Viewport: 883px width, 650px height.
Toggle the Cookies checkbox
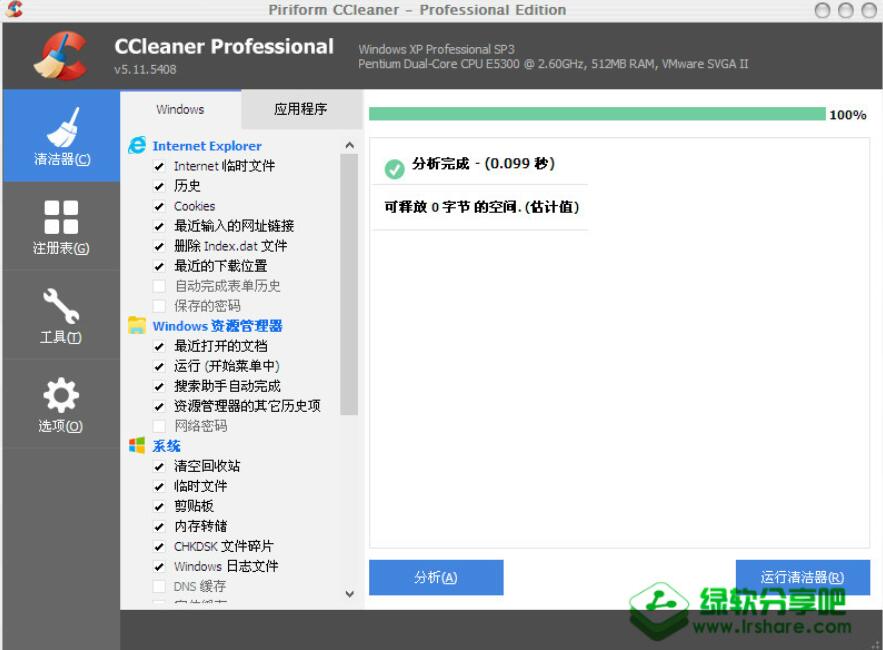(x=159, y=206)
